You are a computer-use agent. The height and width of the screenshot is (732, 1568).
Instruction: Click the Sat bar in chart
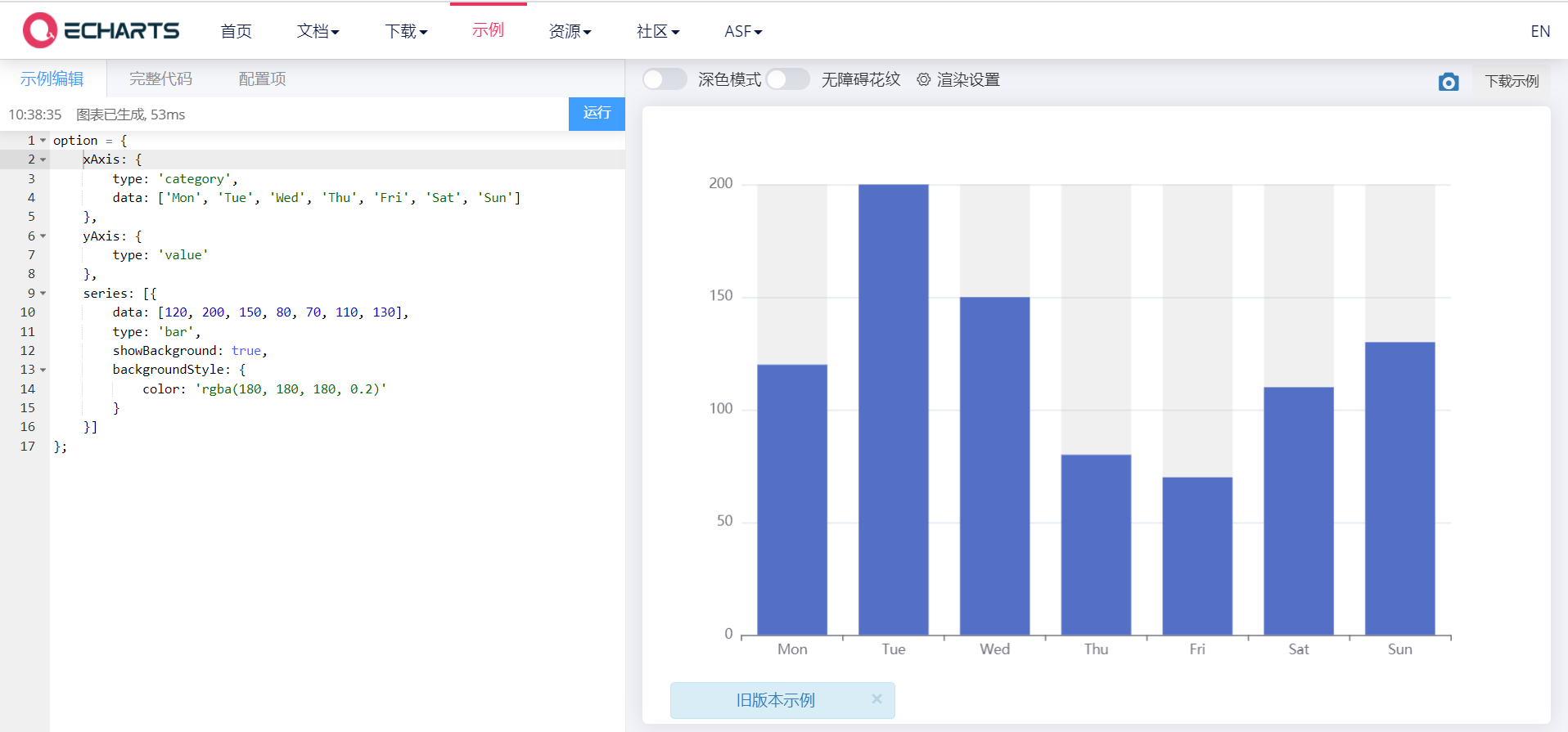click(x=1299, y=511)
